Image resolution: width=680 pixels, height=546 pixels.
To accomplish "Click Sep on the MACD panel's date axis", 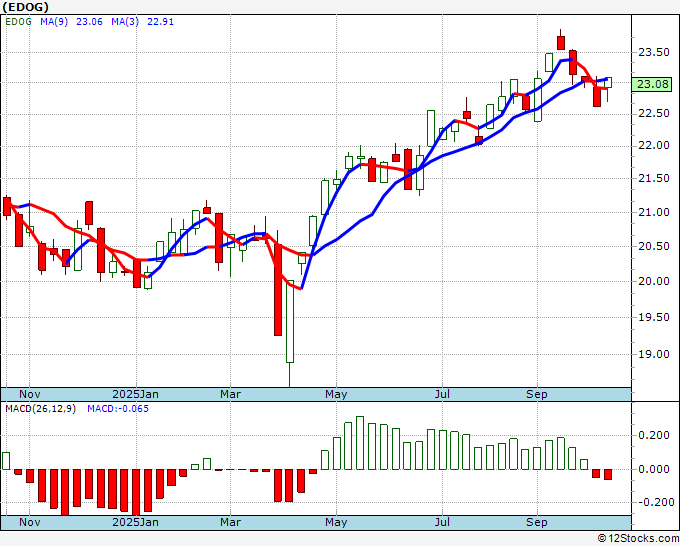I will [x=536, y=522].
